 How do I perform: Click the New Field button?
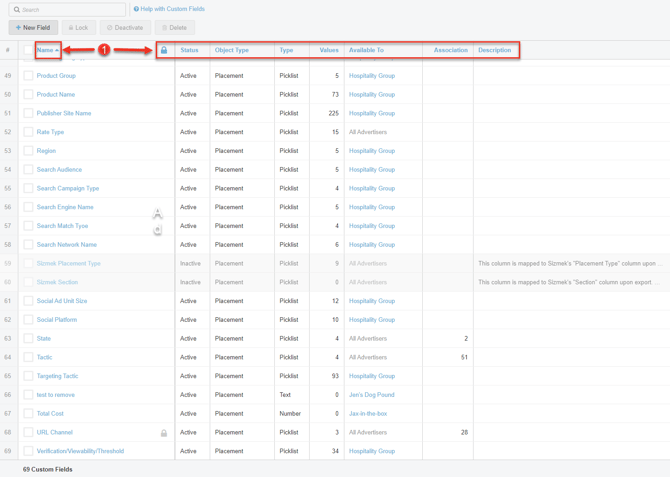click(33, 27)
